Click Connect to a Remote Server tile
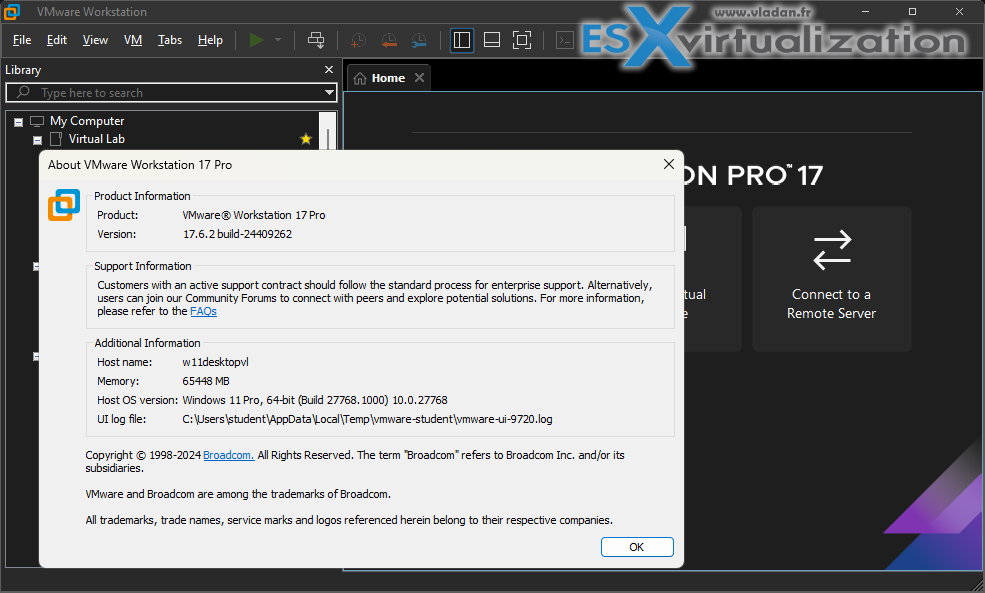 tap(832, 278)
